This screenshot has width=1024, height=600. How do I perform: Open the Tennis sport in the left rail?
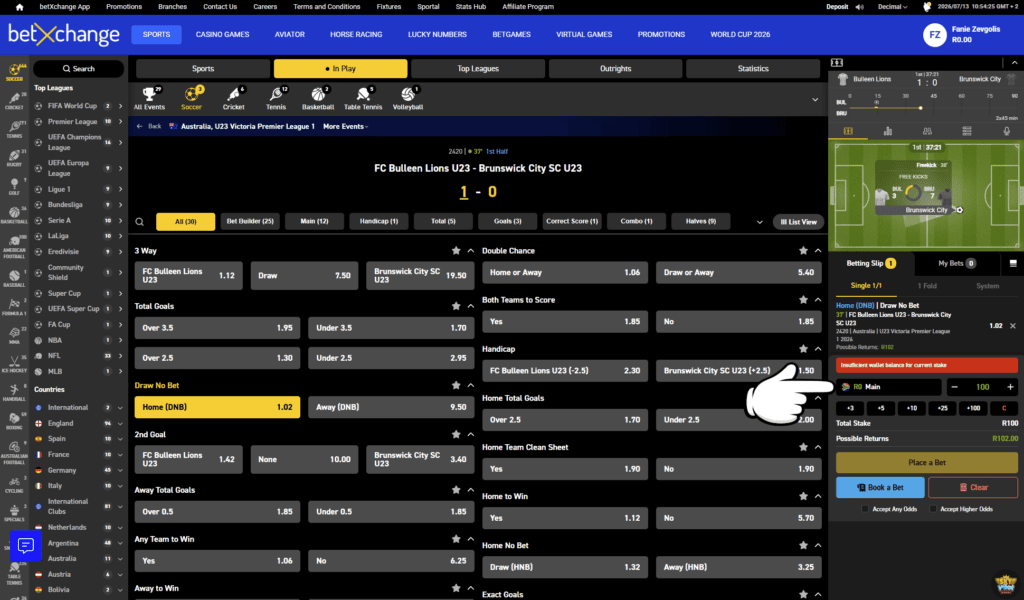pos(14,129)
